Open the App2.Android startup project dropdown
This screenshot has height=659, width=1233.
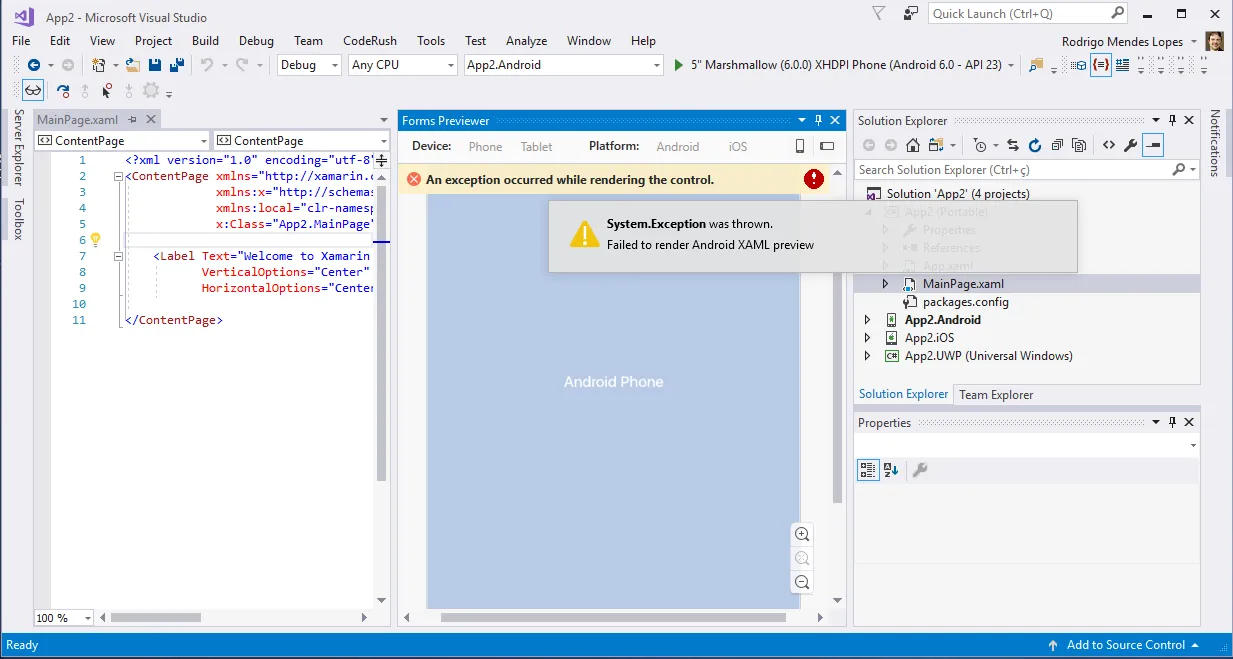[564, 65]
